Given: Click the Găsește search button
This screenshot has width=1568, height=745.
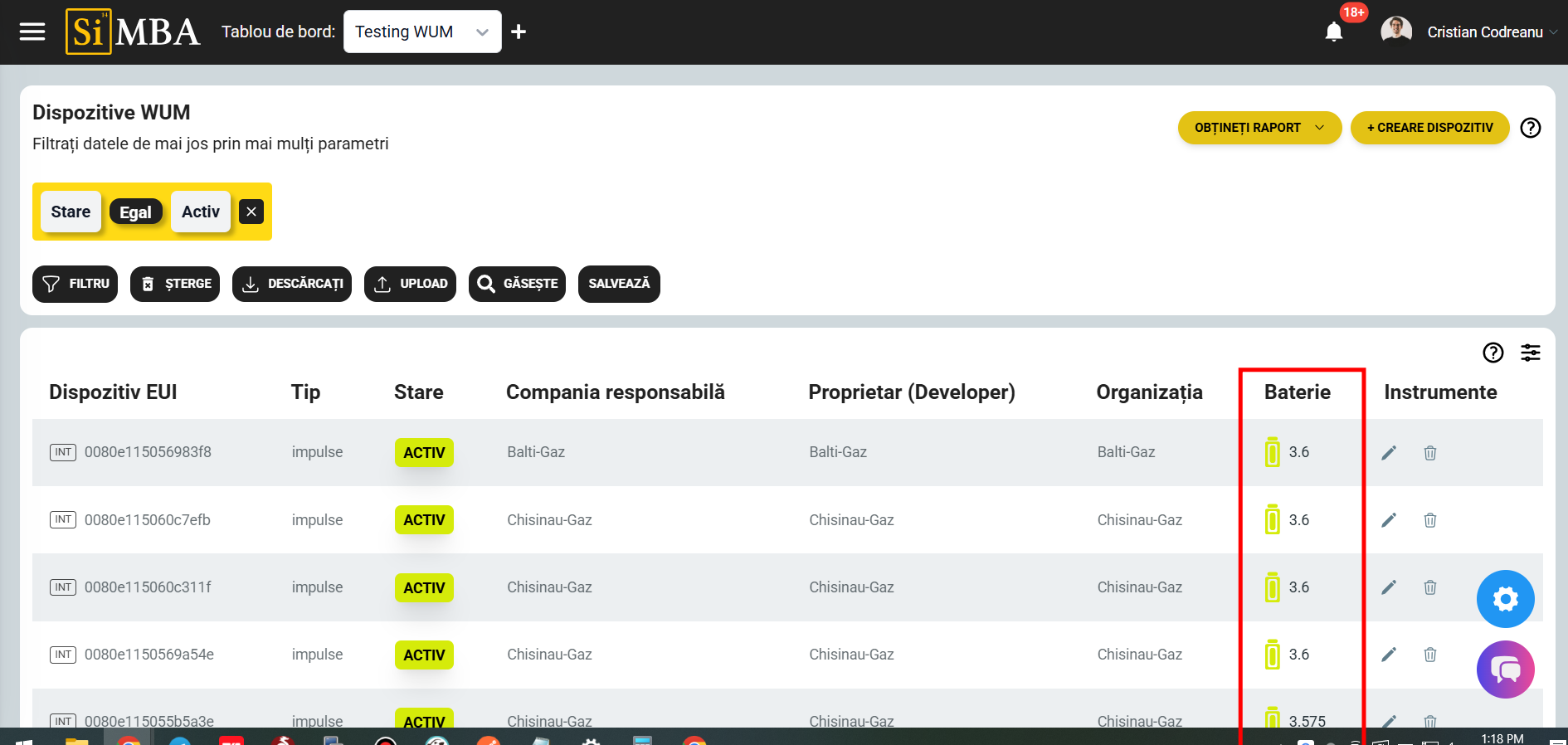Looking at the screenshot, I should [x=517, y=284].
